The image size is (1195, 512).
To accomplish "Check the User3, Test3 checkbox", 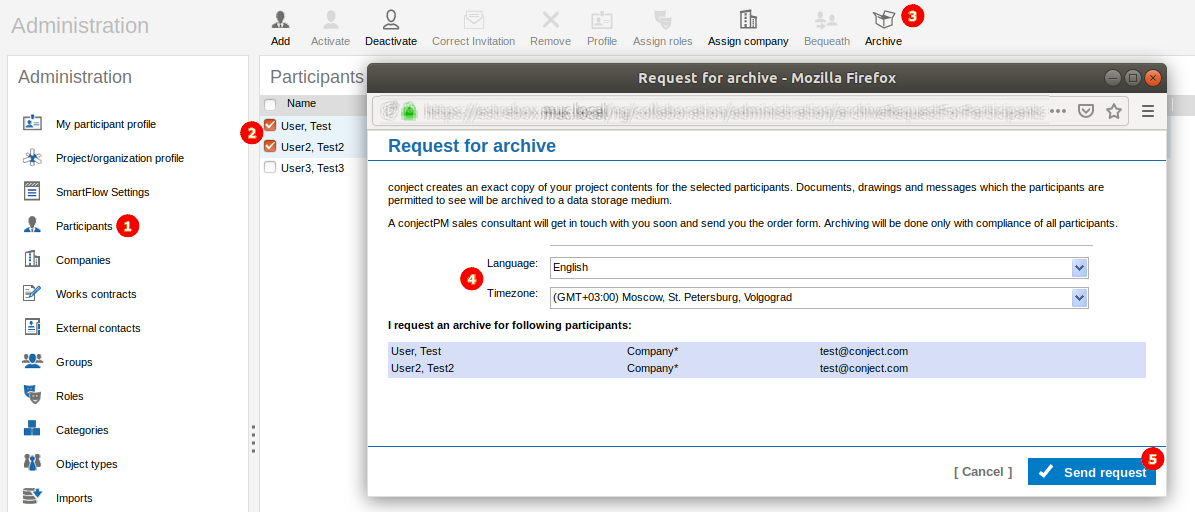I will pyautogui.click(x=270, y=168).
